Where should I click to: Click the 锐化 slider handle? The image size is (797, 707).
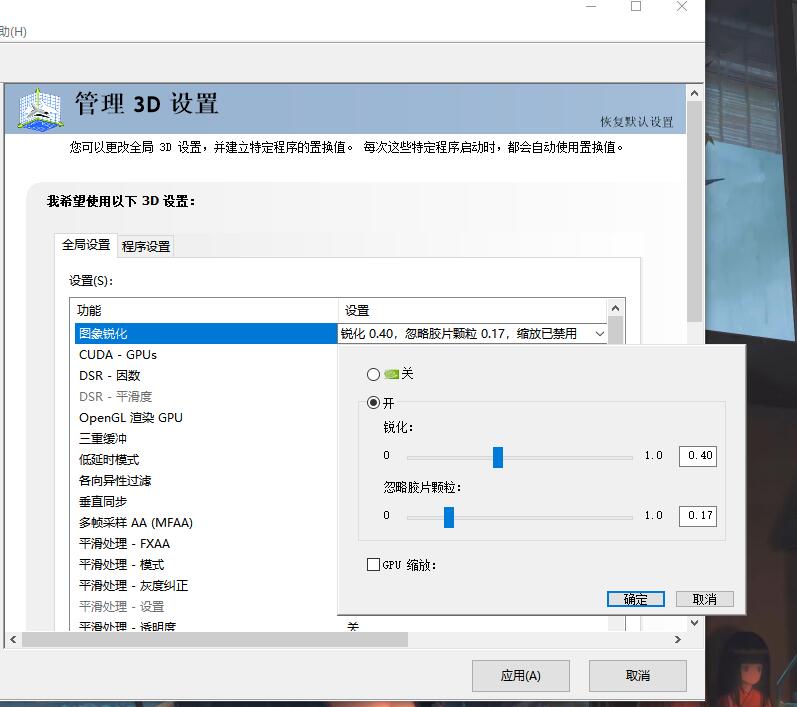click(x=498, y=457)
